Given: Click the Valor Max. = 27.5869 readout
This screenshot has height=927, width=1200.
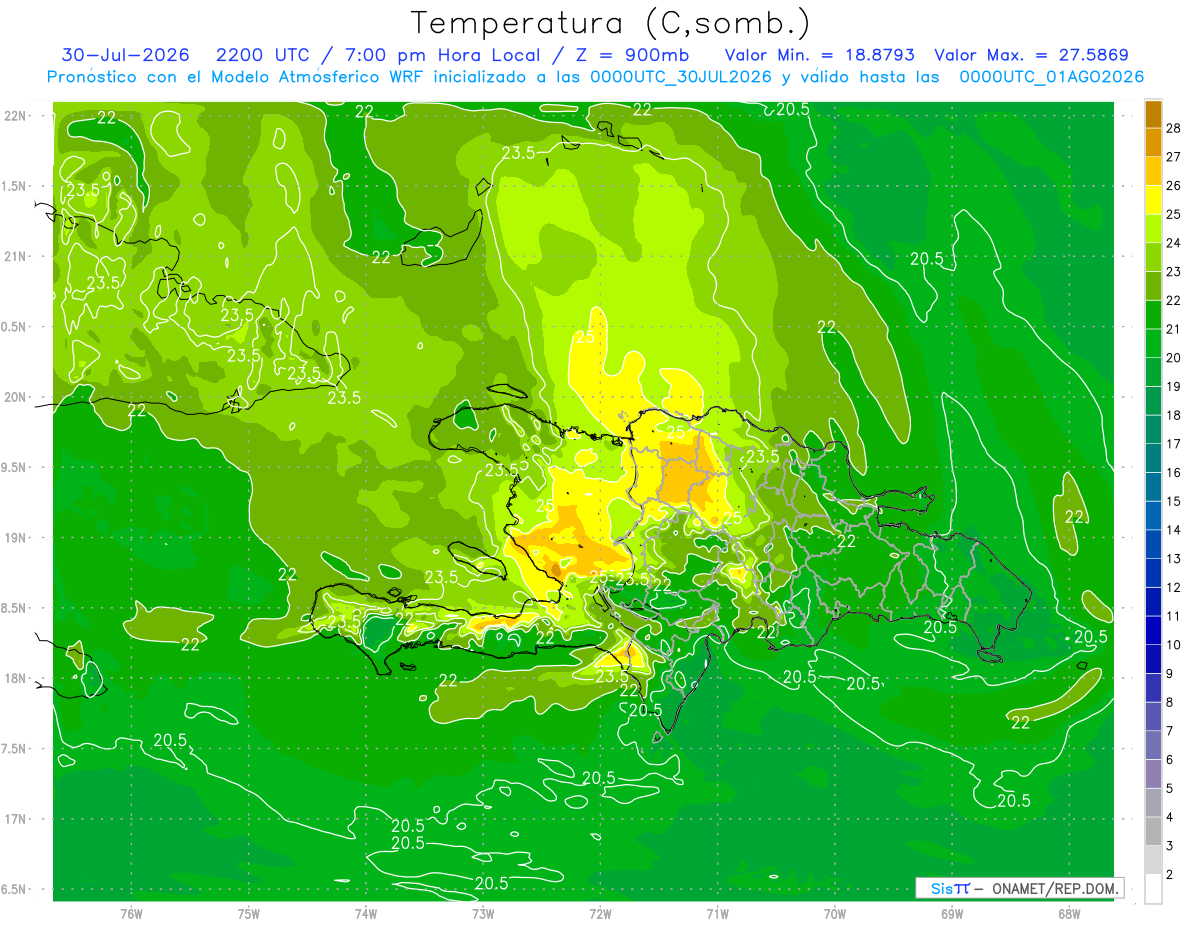Looking at the screenshot, I should (x=1031, y=55).
